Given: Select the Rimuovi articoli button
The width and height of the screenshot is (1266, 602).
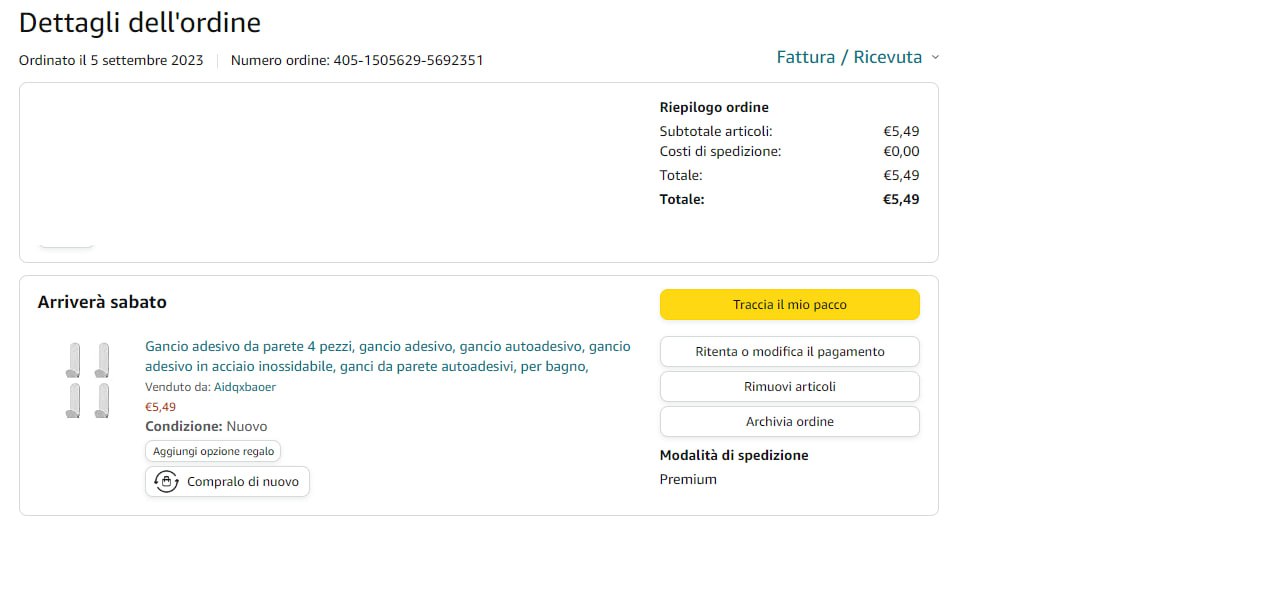Looking at the screenshot, I should [x=789, y=387].
